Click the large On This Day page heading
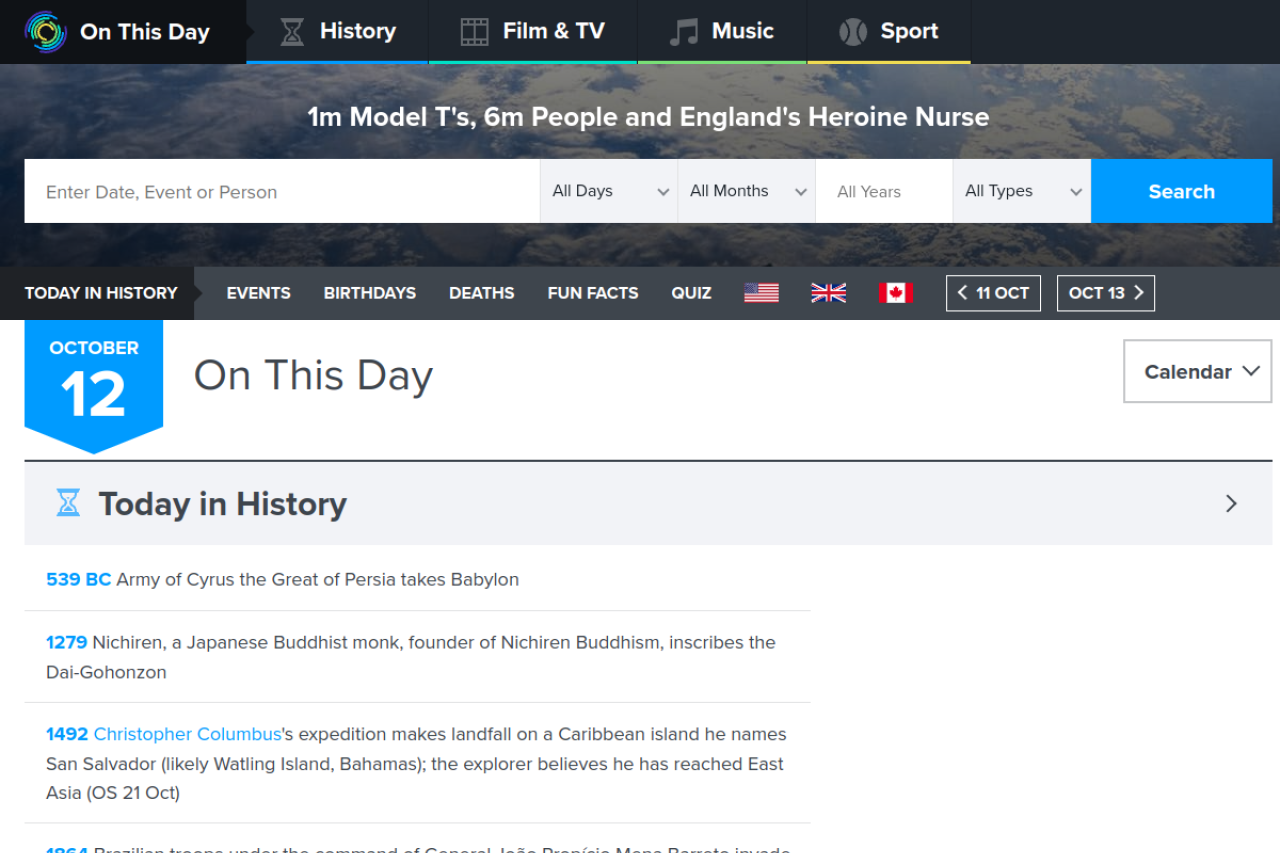Screen dimensions: 1280x853 pos(313,376)
